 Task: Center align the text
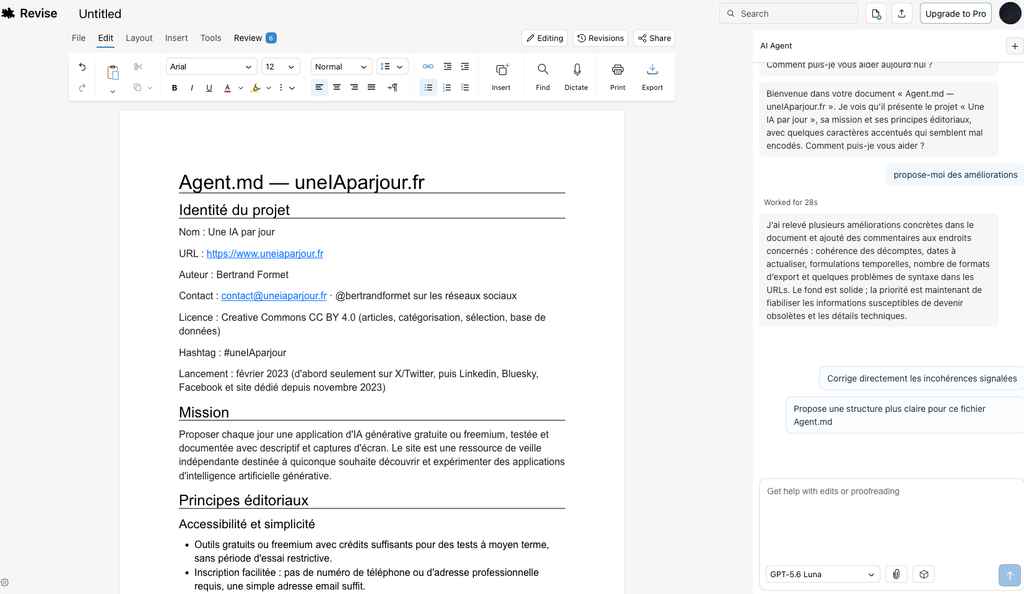(336, 87)
